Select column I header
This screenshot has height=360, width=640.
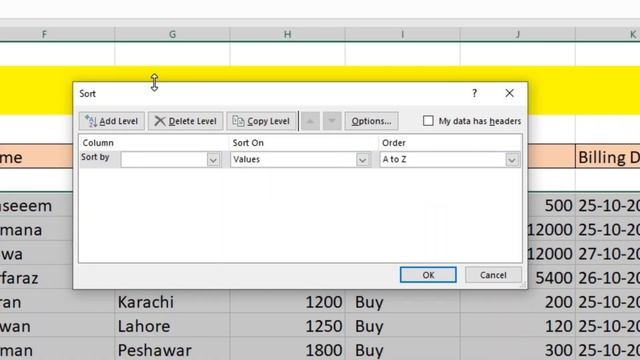click(x=402, y=34)
